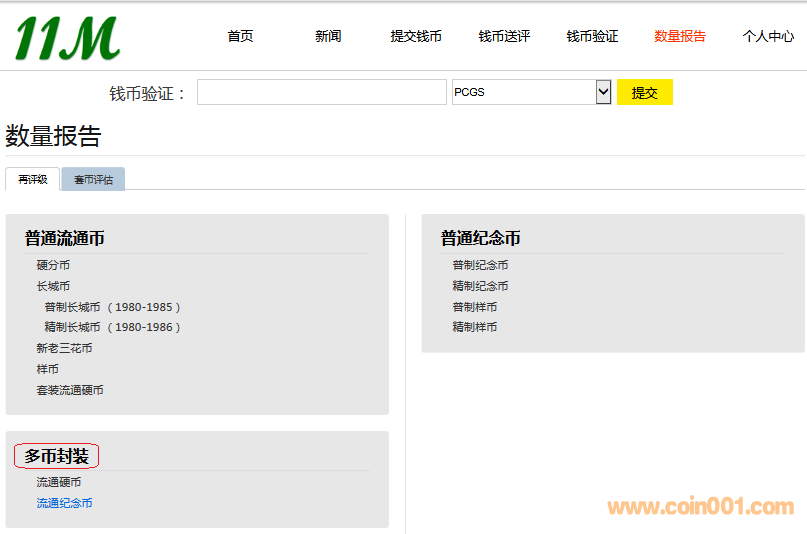Select 钱币验证 in top navigation
Image resolution: width=807 pixels, height=534 pixels.
[592, 36]
